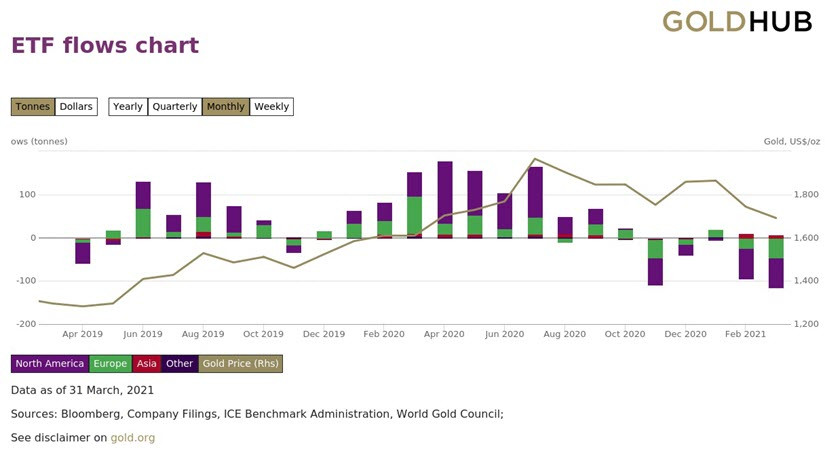This screenshot has height=455, width=825.
Task: Select the Monthly period tab
Action: (226, 107)
